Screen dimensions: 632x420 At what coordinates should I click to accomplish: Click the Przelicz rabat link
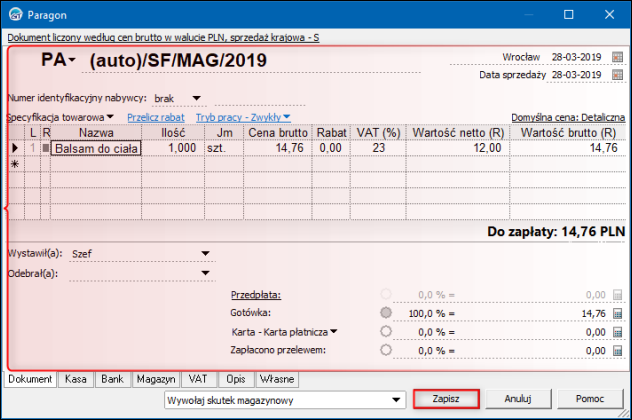[x=156, y=117]
